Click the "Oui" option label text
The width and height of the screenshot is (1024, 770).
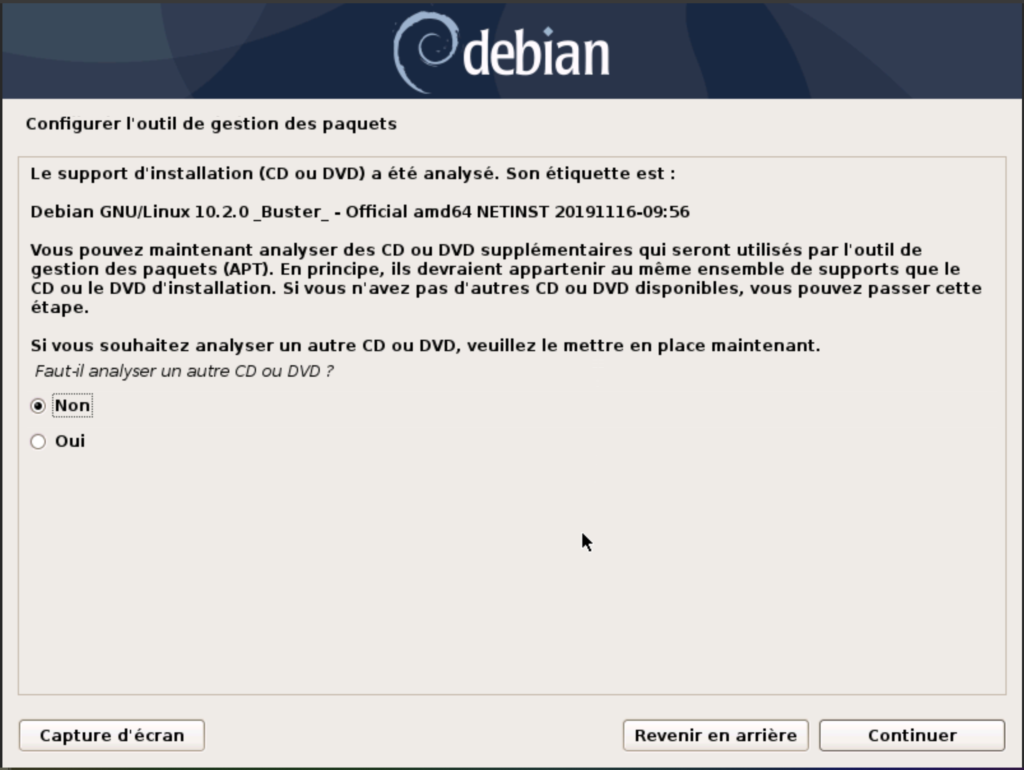point(70,441)
